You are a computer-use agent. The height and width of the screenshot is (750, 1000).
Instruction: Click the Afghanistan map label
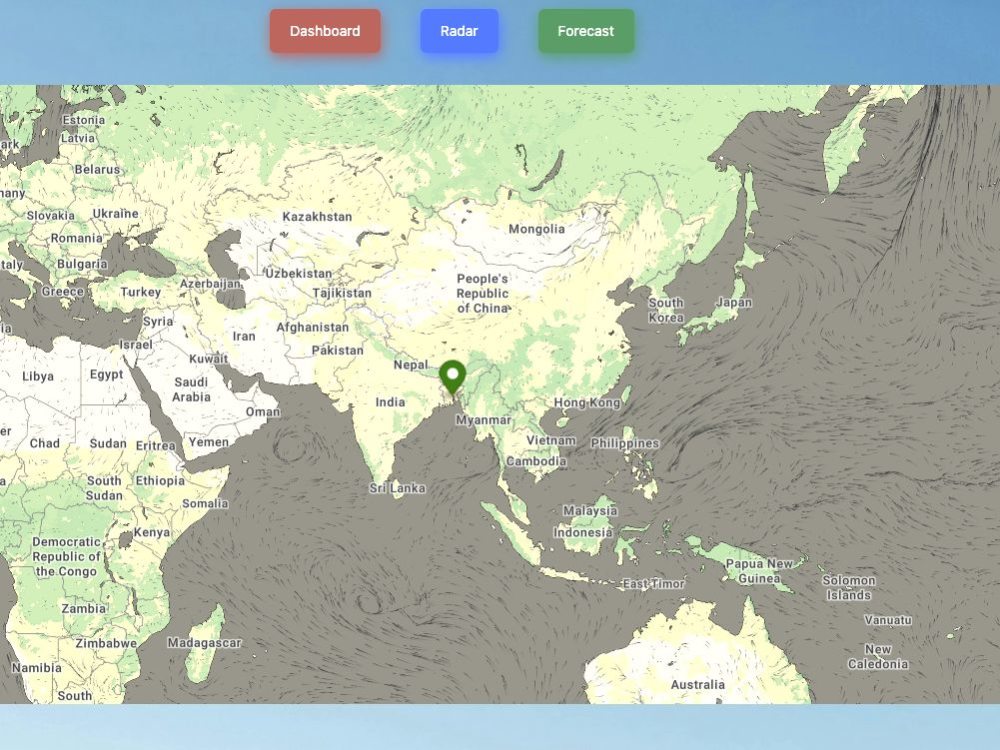(312, 327)
